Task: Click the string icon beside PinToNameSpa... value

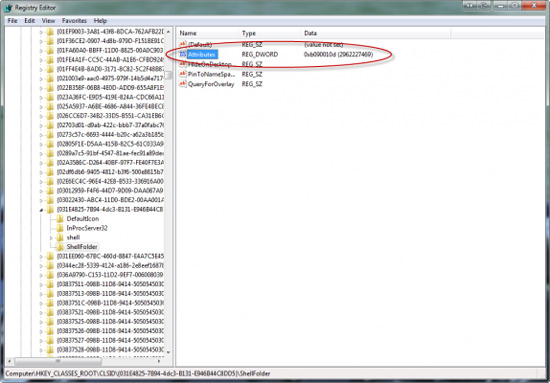Action: pyautogui.click(x=183, y=74)
